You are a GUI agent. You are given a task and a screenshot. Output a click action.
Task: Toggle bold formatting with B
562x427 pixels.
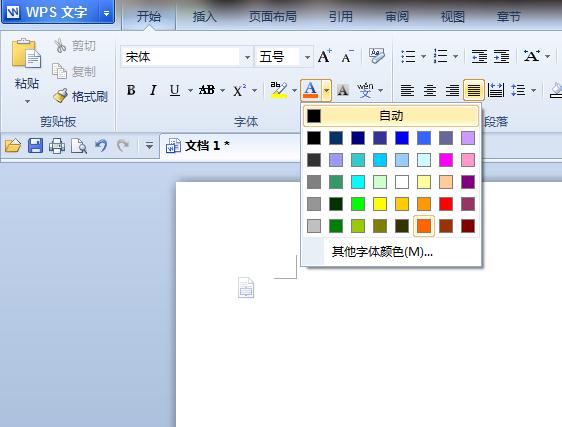(x=131, y=90)
